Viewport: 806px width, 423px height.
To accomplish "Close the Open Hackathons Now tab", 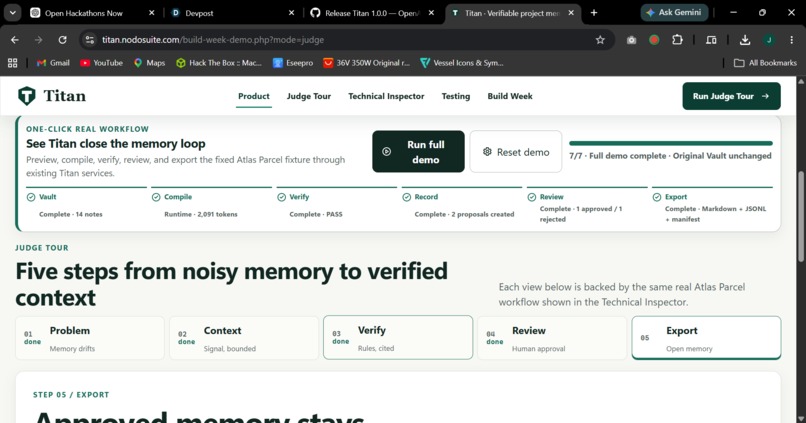I will [151, 13].
